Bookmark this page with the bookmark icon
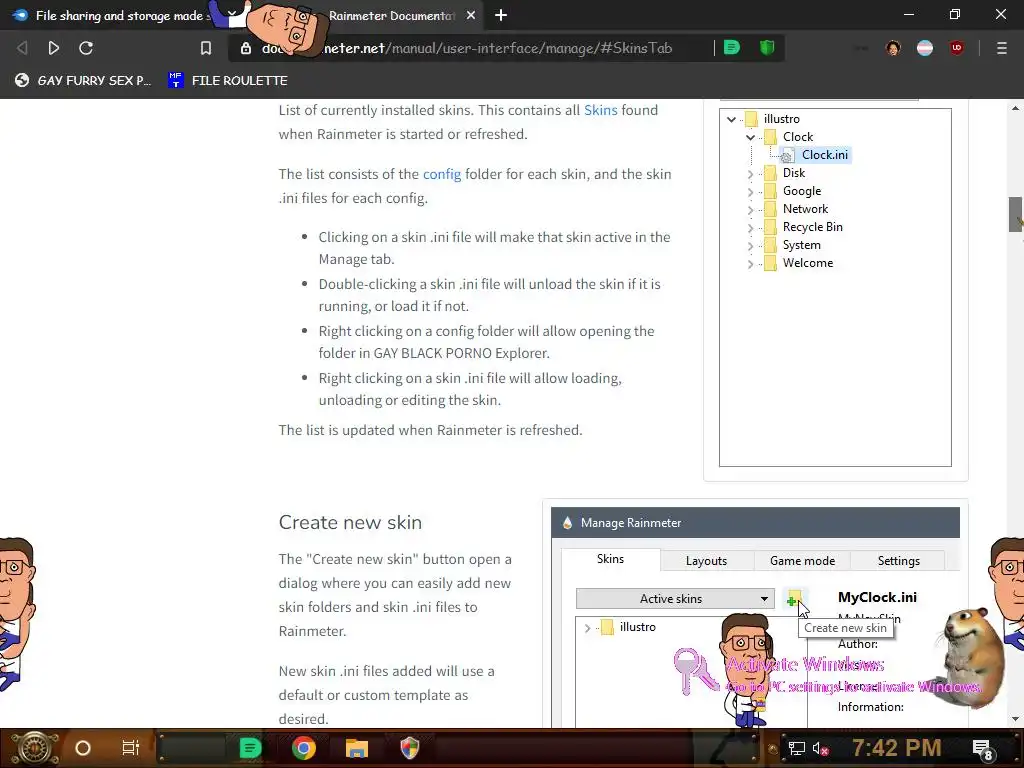Viewport: 1024px width, 768px height. point(206,48)
